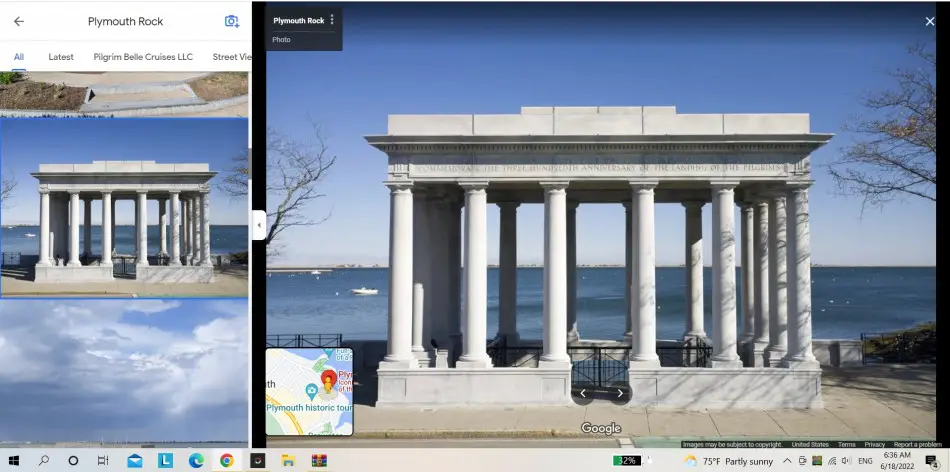This screenshot has height=472, width=950.
Task: Change input language ENG
Action: pyautogui.click(x=865, y=461)
